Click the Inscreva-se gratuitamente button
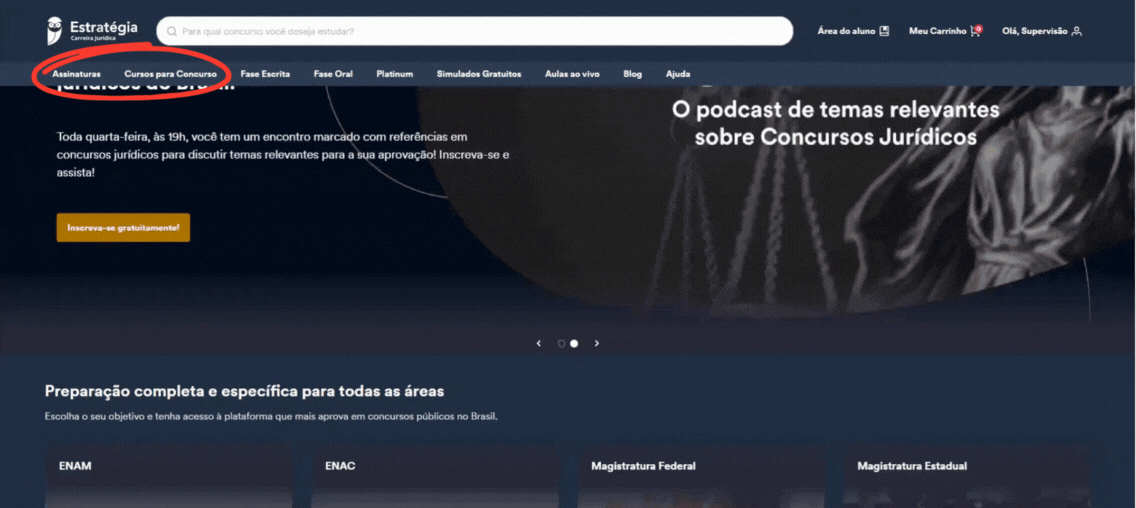This screenshot has width=1136, height=508. (x=123, y=228)
